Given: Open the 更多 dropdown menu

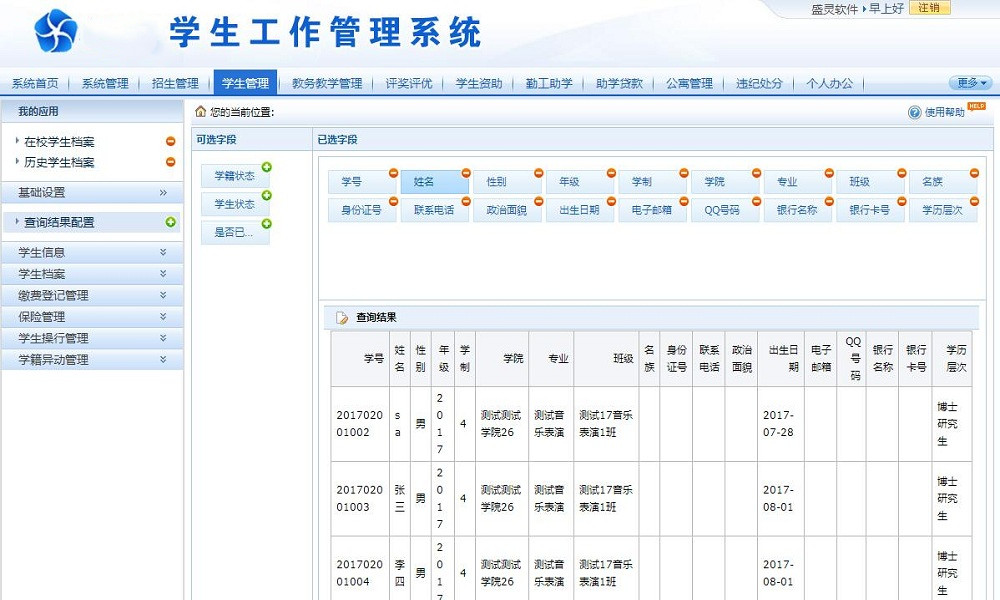Looking at the screenshot, I should (x=970, y=83).
